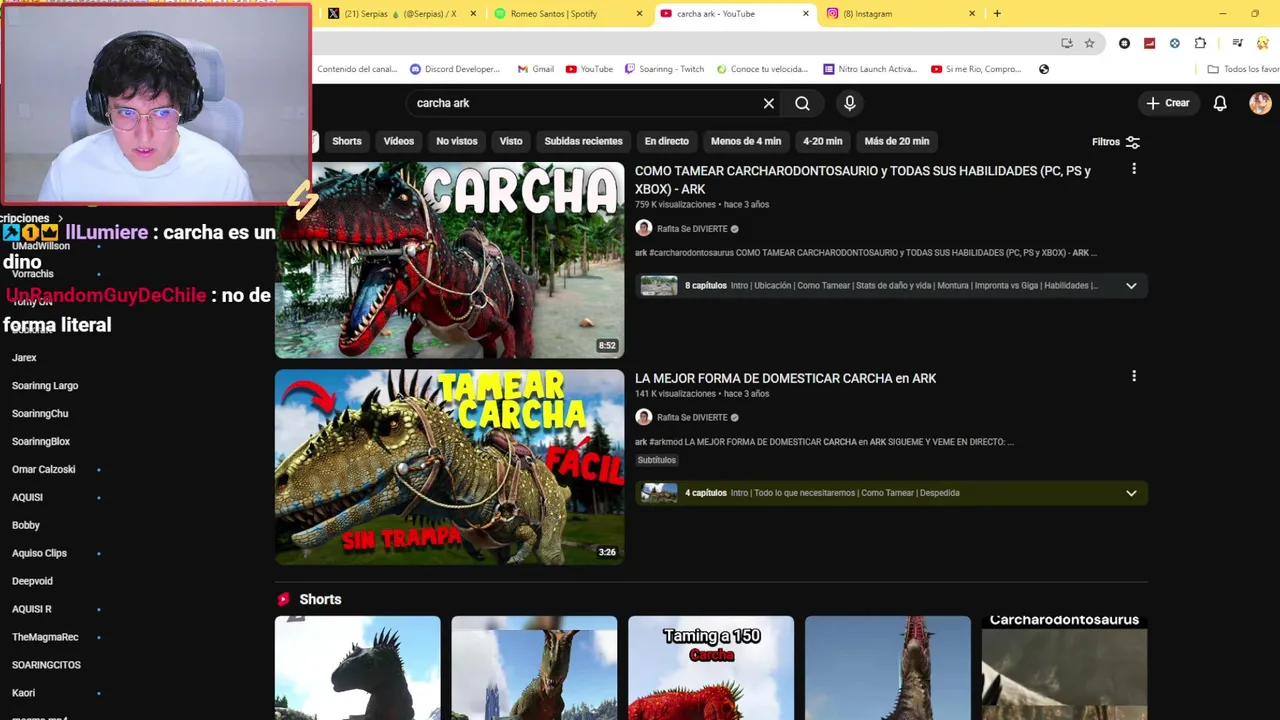The image size is (1280, 720).
Task: Open the Omar Calzoski subscription
Action: [44, 469]
